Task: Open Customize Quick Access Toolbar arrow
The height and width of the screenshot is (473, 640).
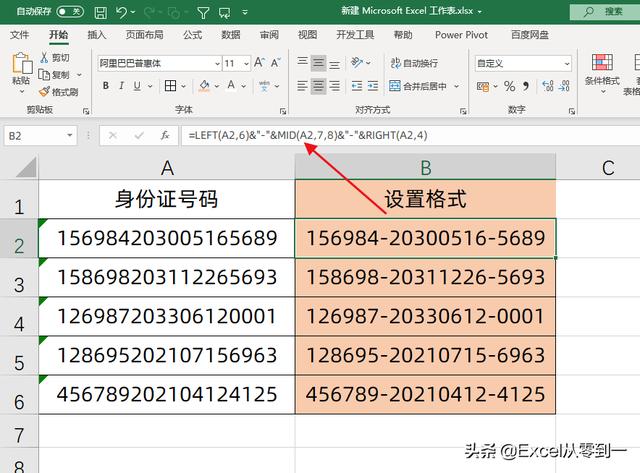Action: (x=245, y=12)
